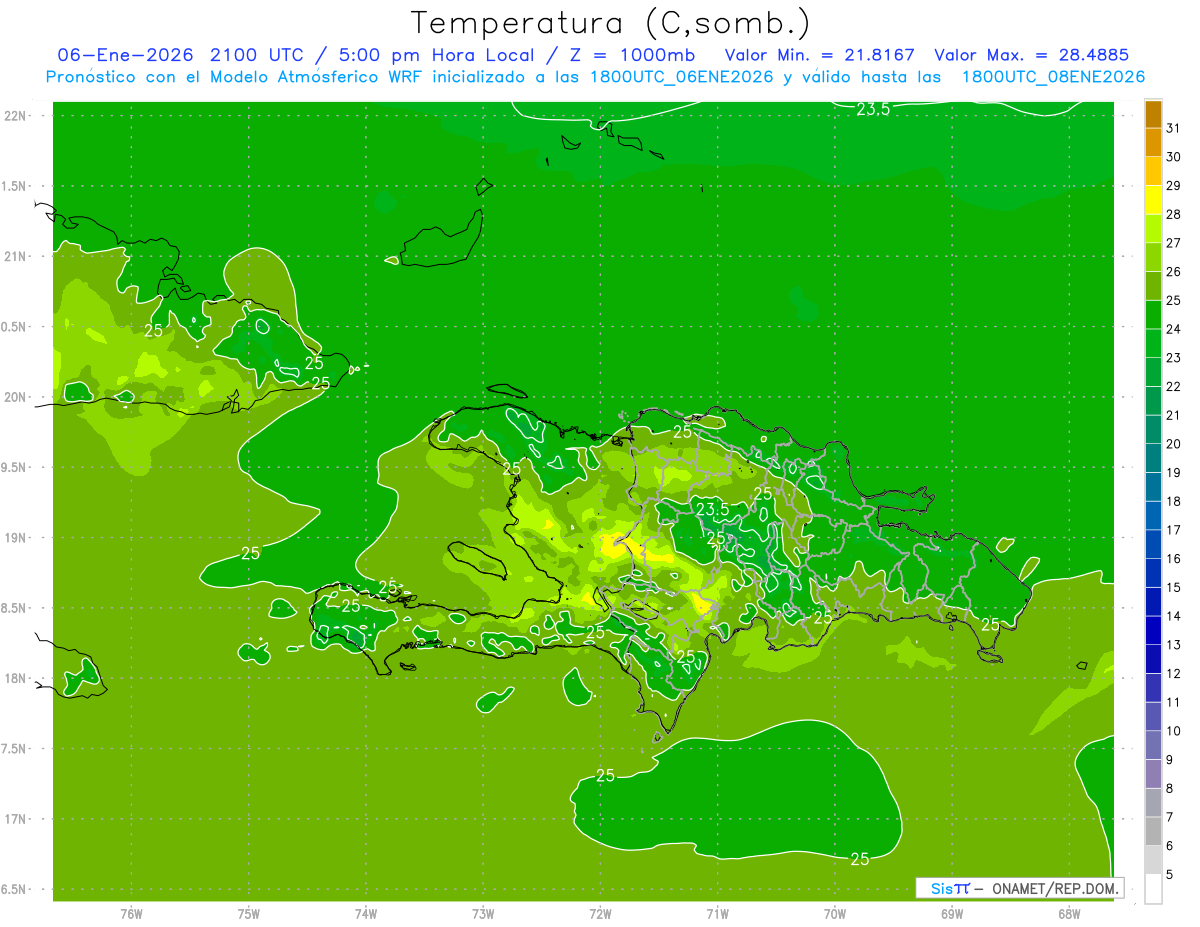Viewport: 1200px width, 927px height.
Task: Select the orange legend band between 30 and 31
Action: (1153, 142)
